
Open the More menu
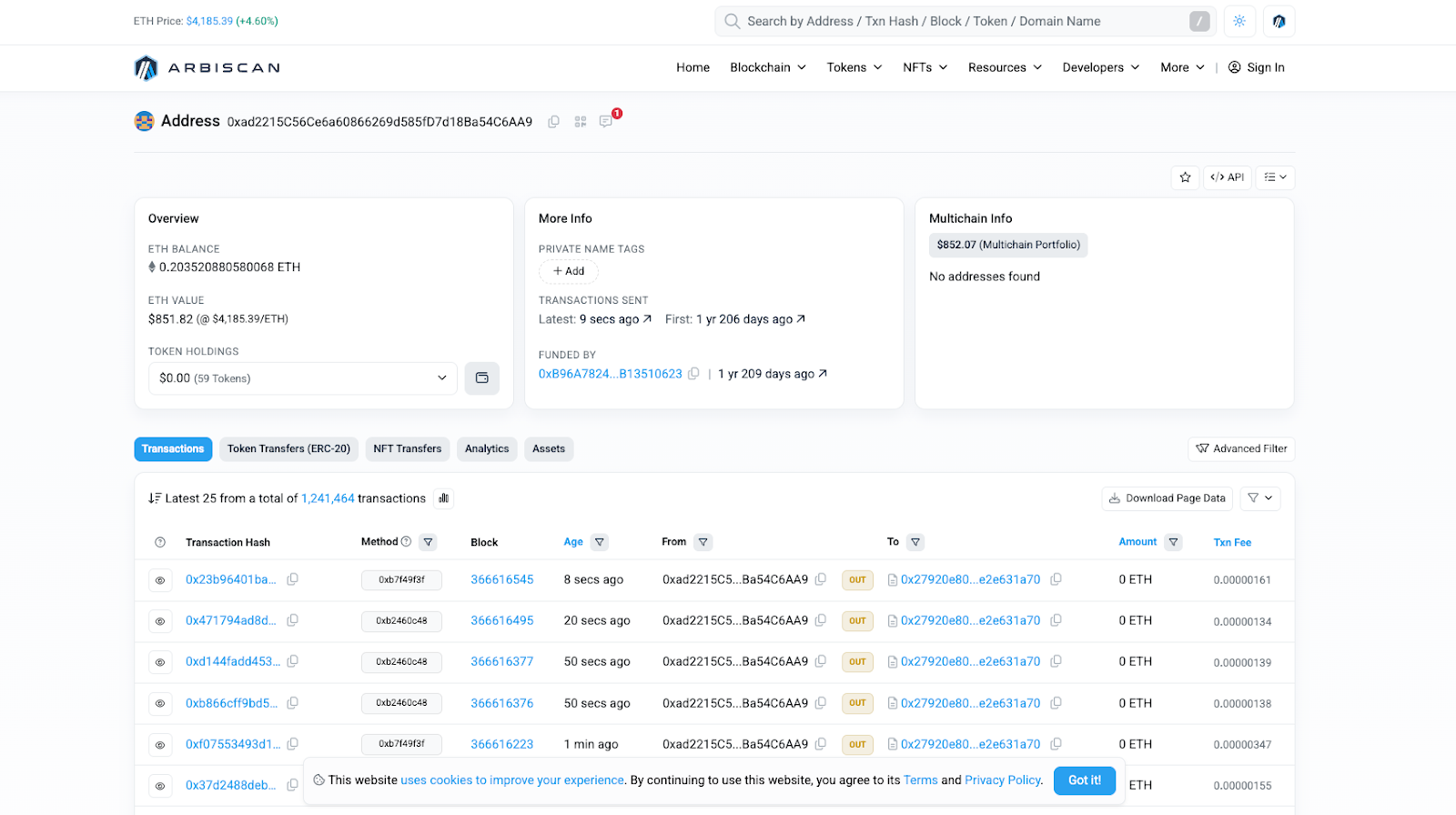coord(1183,67)
